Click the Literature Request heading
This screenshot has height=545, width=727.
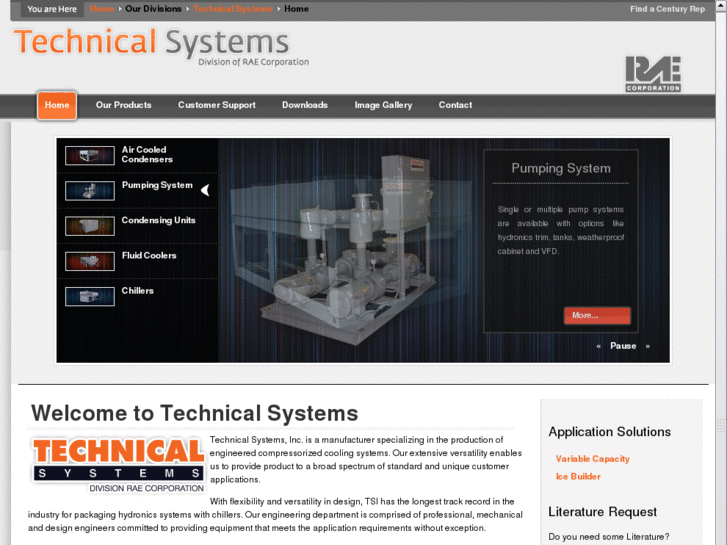603,512
